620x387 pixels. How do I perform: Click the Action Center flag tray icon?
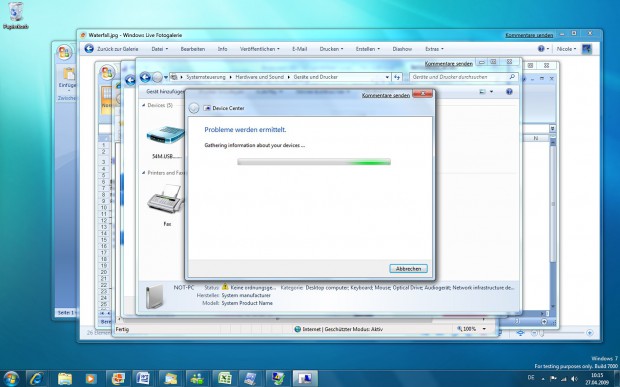pyautogui.click(x=553, y=379)
